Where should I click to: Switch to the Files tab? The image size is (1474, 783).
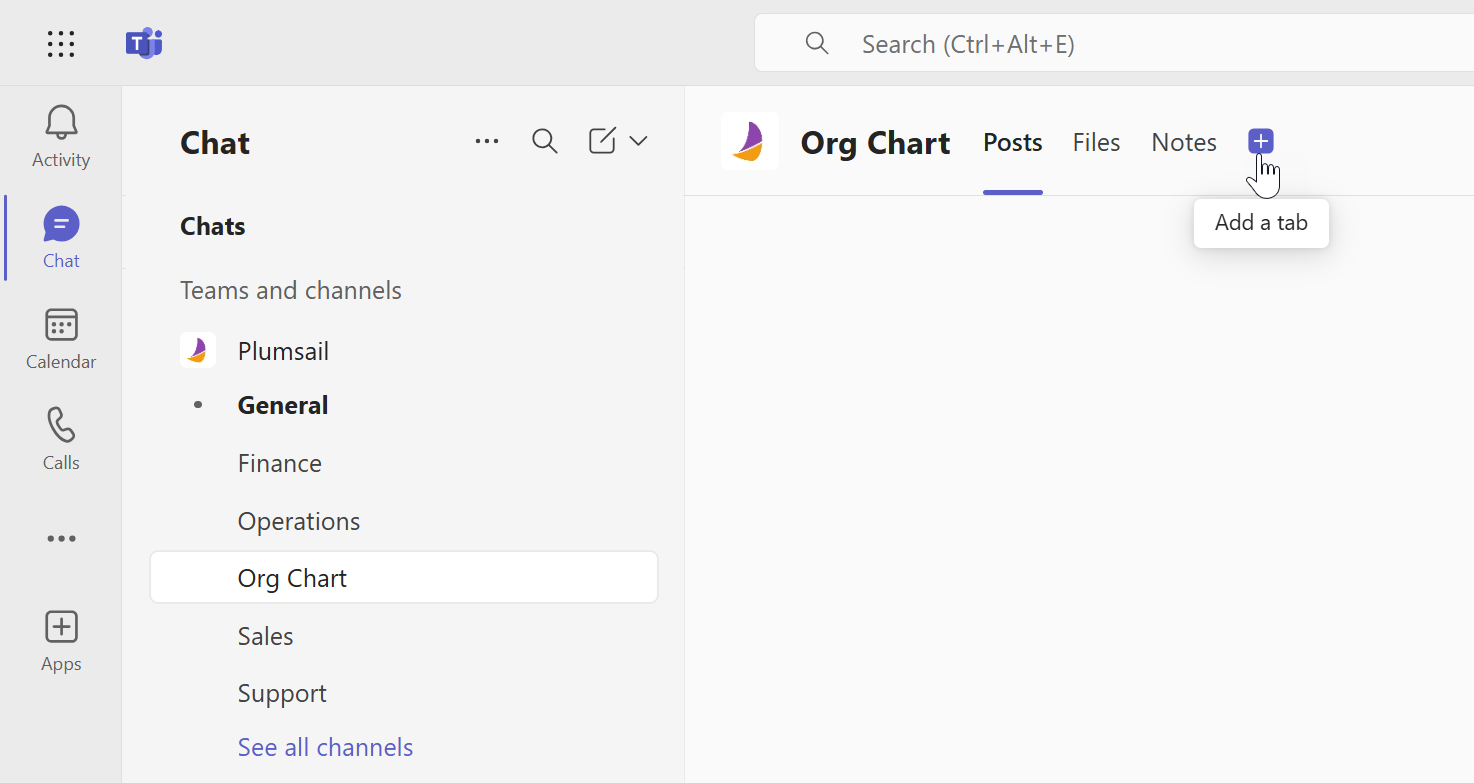tap(1096, 143)
